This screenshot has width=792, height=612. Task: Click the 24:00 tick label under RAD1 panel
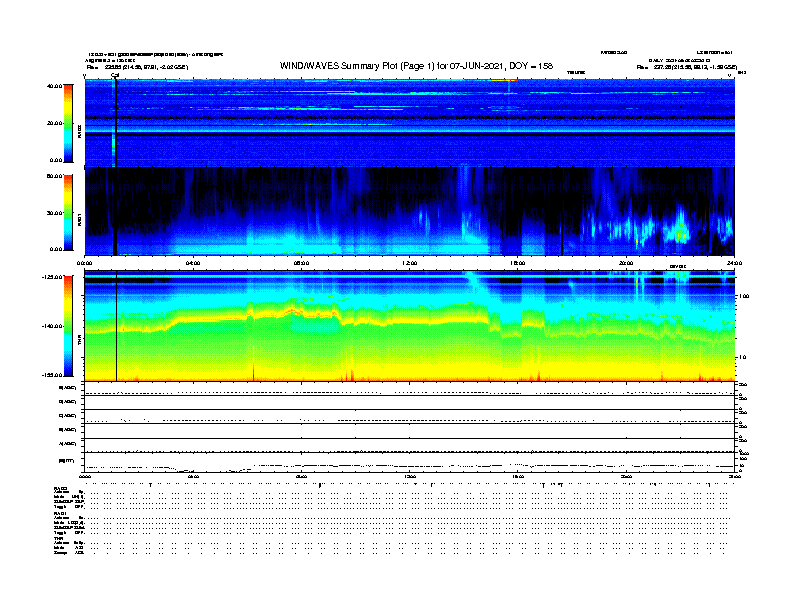click(x=734, y=263)
